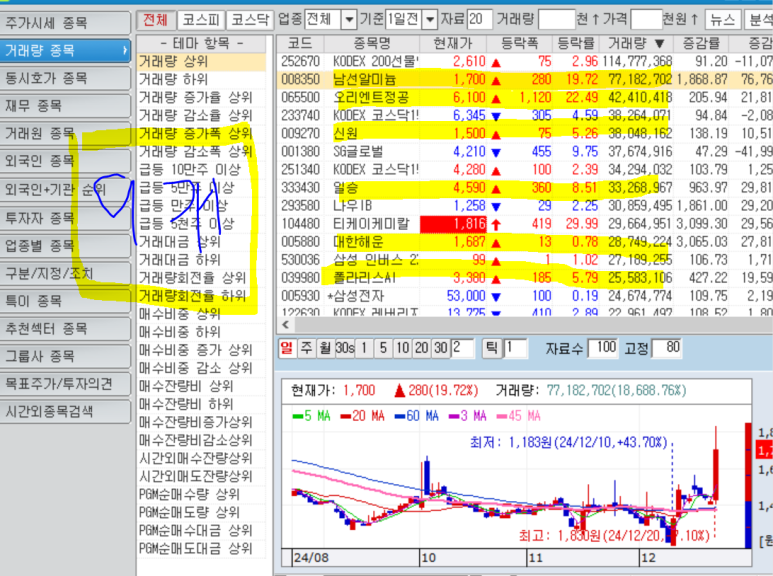This screenshot has width=773, height=576.
Task: Open 재무 종목 category
Action: coord(65,106)
